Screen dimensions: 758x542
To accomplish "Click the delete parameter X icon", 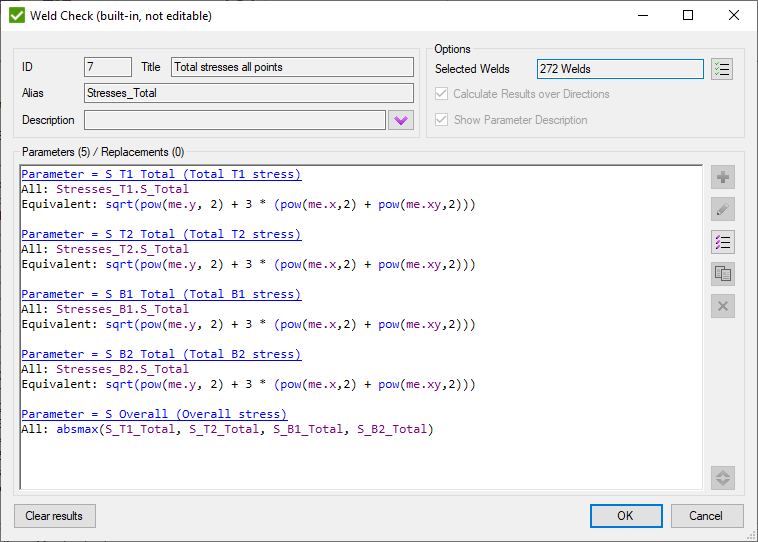I will pyautogui.click(x=722, y=306).
